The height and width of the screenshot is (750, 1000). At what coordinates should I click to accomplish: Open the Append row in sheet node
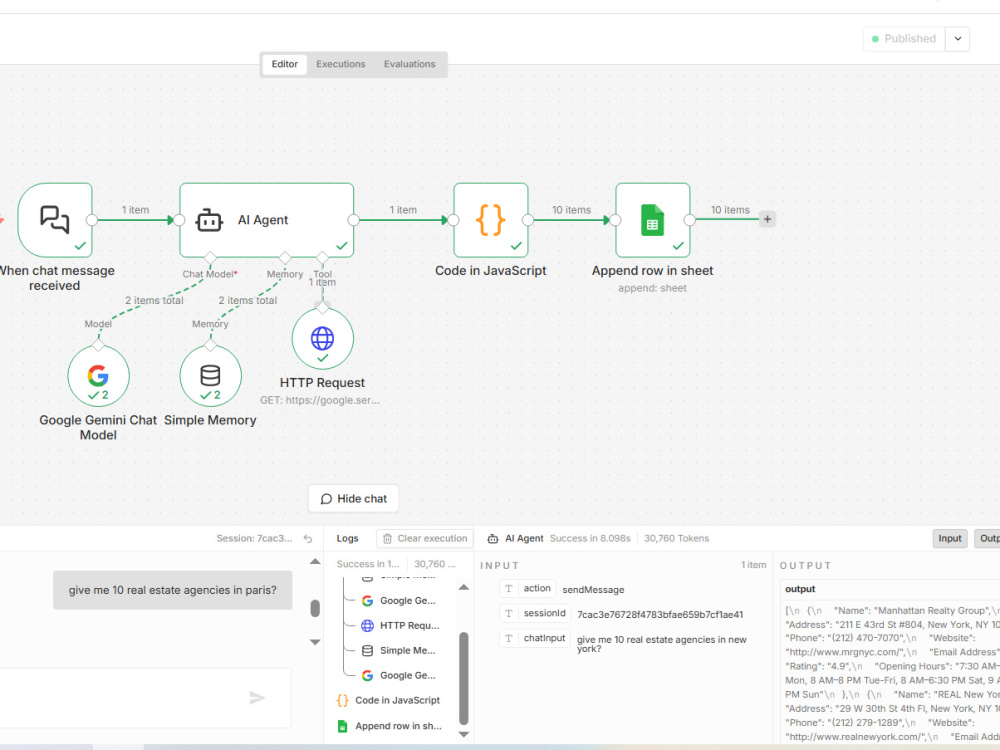pyautogui.click(x=652, y=220)
